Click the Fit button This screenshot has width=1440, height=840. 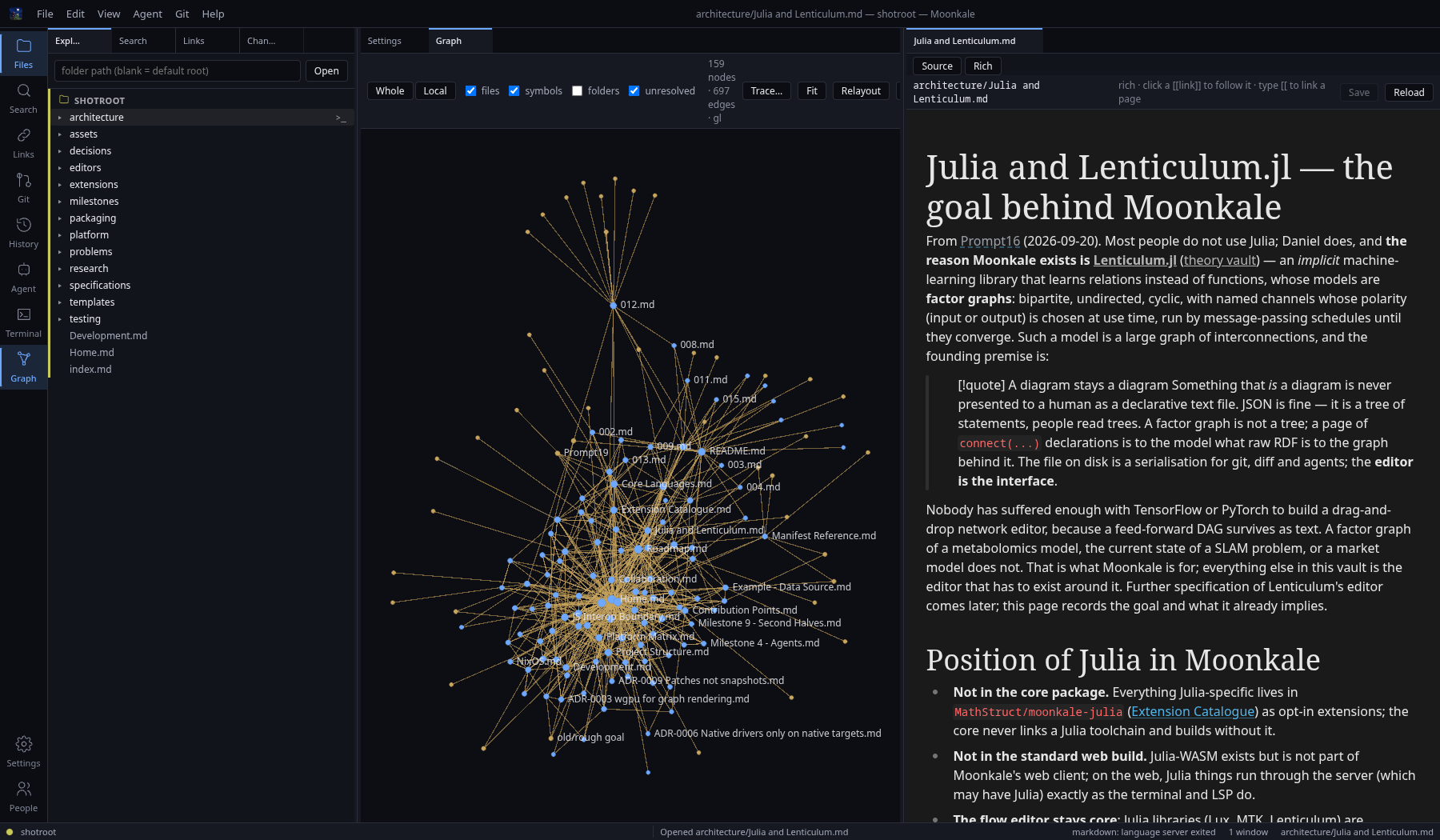[811, 91]
